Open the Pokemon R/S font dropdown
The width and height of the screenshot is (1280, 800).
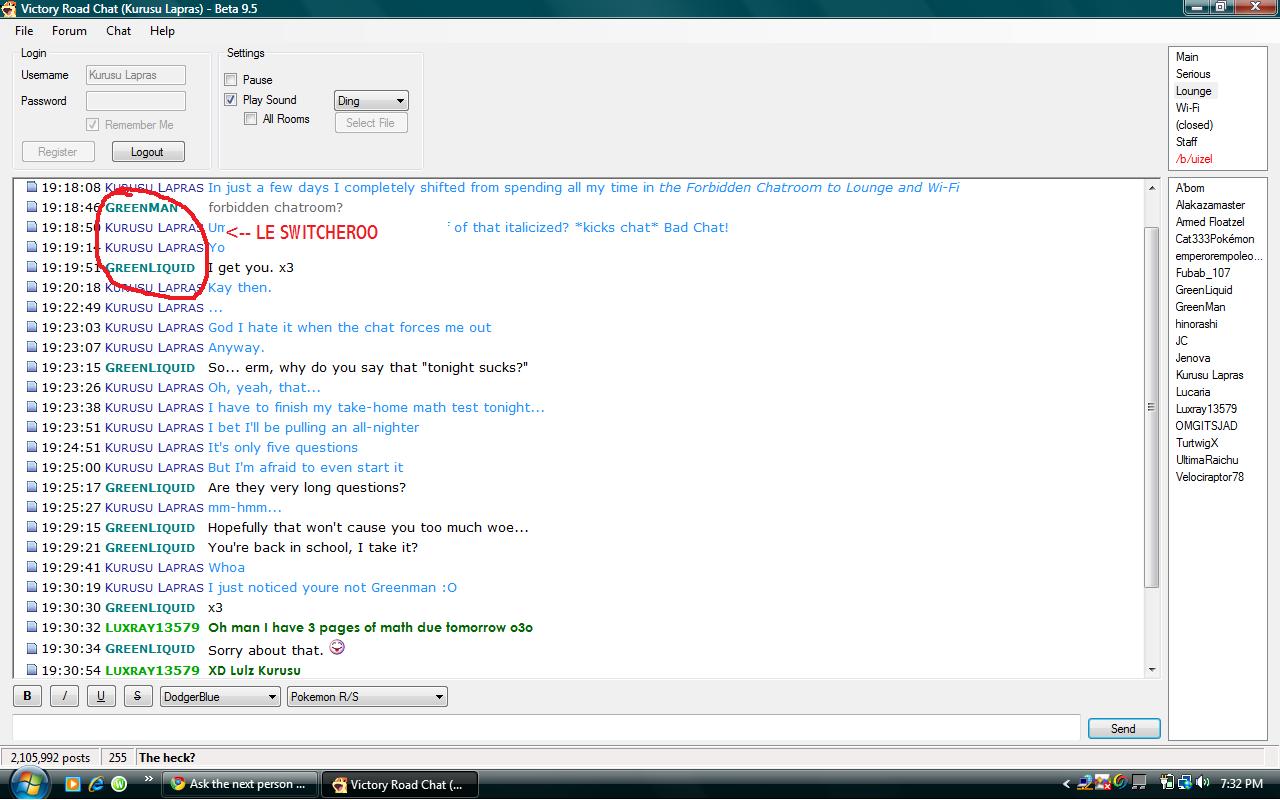tap(367, 697)
